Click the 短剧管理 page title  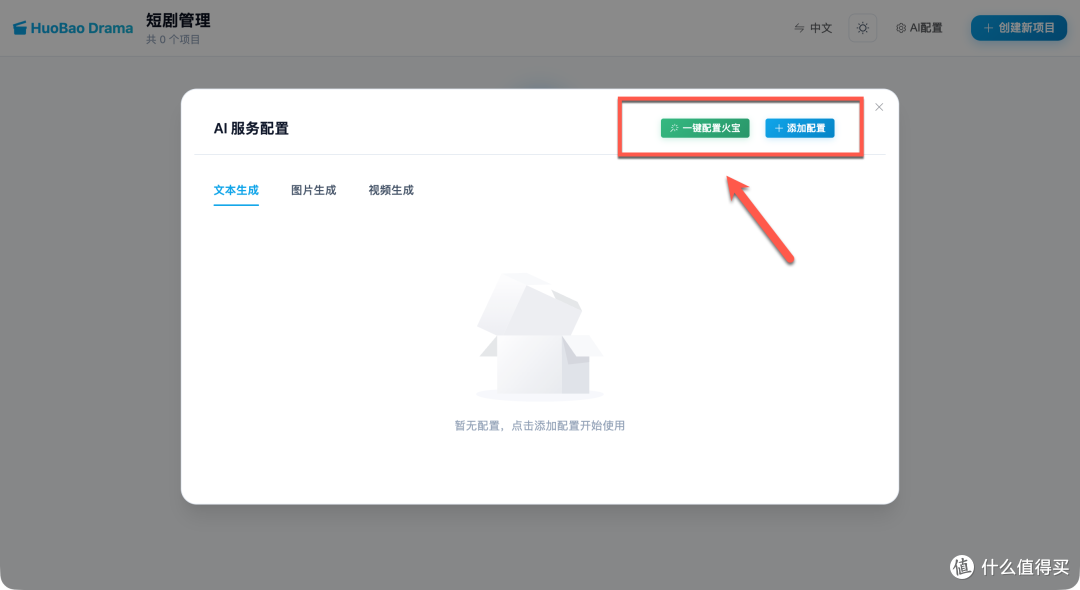tap(178, 21)
